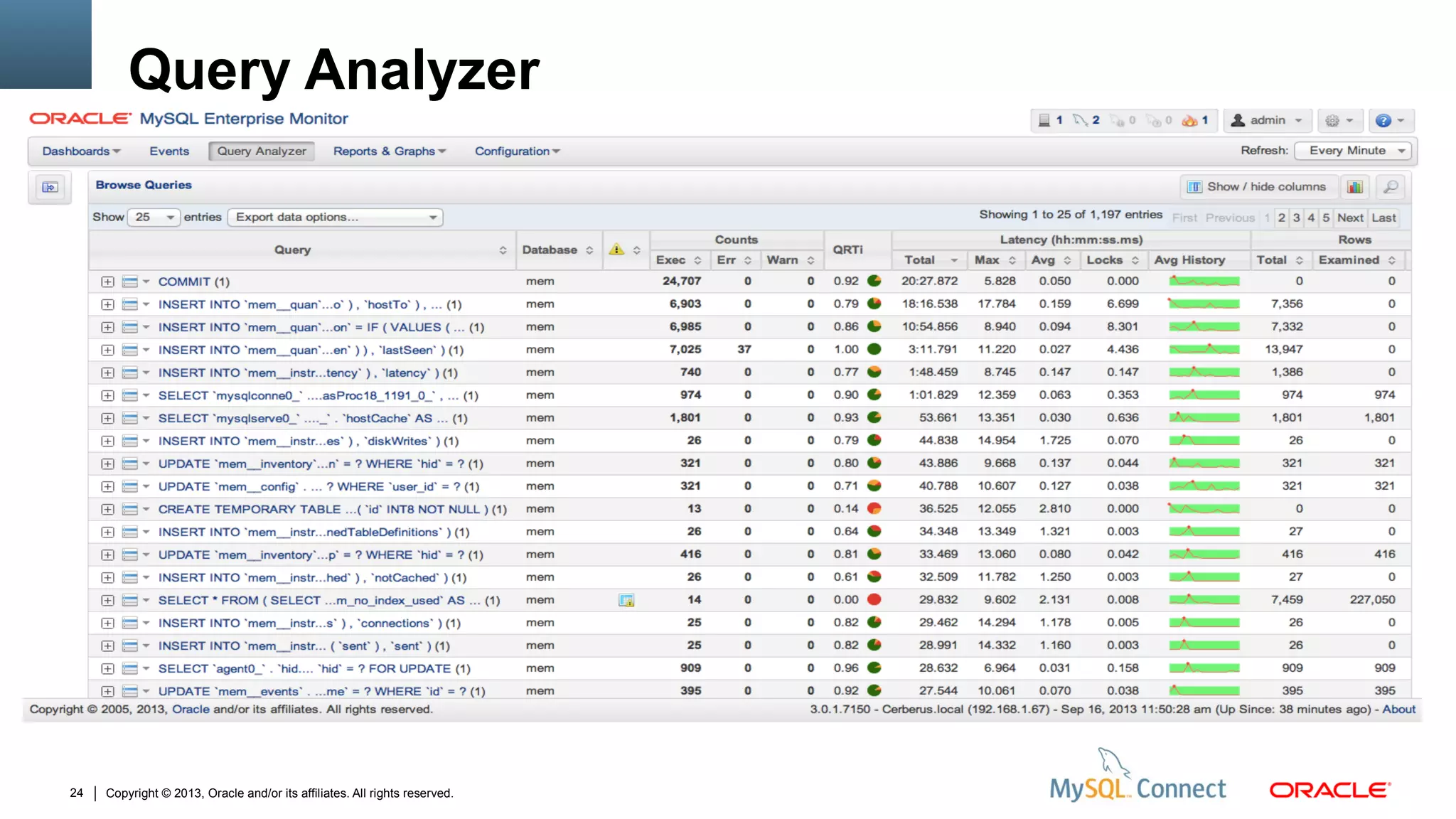The width and height of the screenshot is (1456, 819).
Task: Click the About link in footer
Action: coord(1399,710)
